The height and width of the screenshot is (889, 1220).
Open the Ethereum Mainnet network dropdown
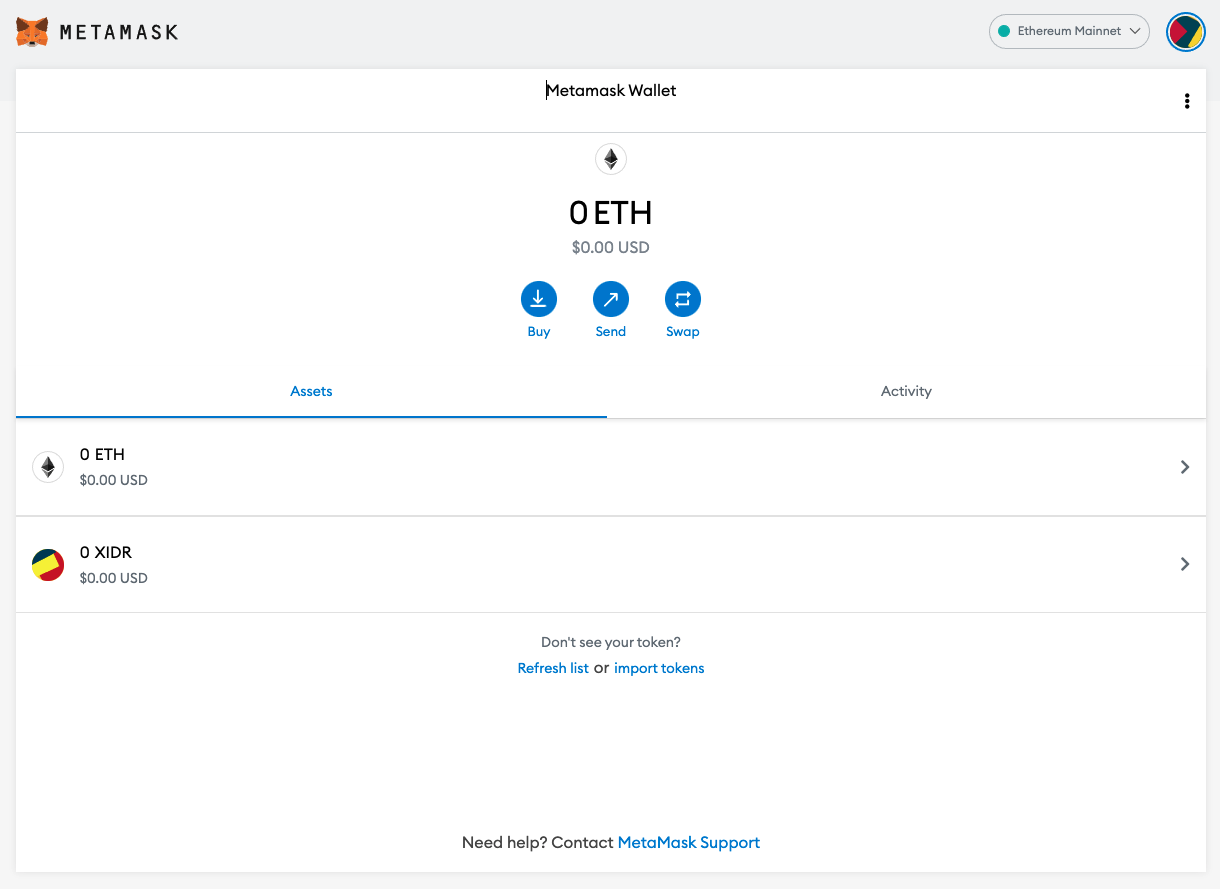(1070, 31)
